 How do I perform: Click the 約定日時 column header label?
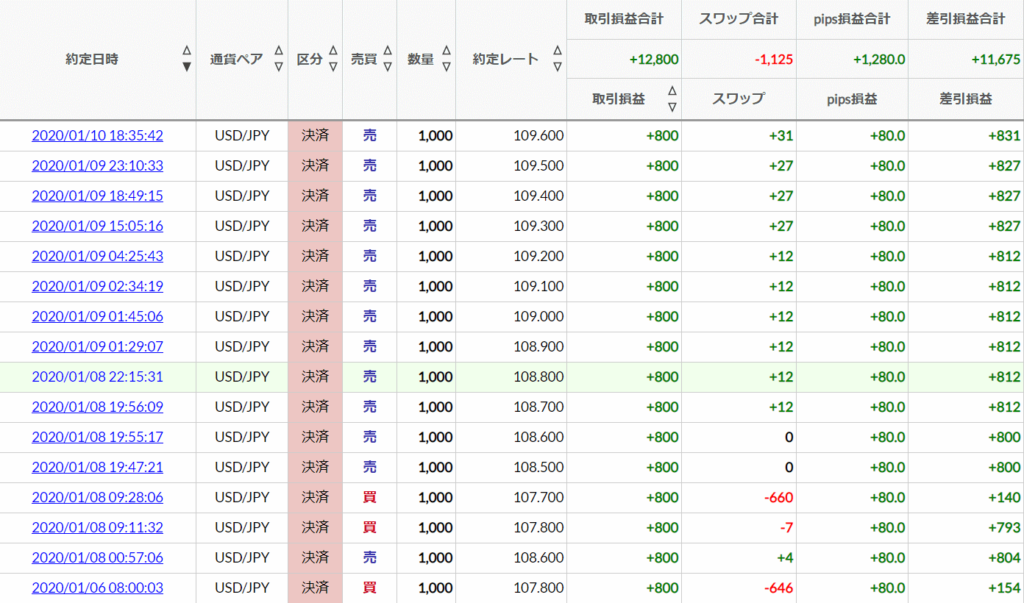pyautogui.click(x=92, y=59)
